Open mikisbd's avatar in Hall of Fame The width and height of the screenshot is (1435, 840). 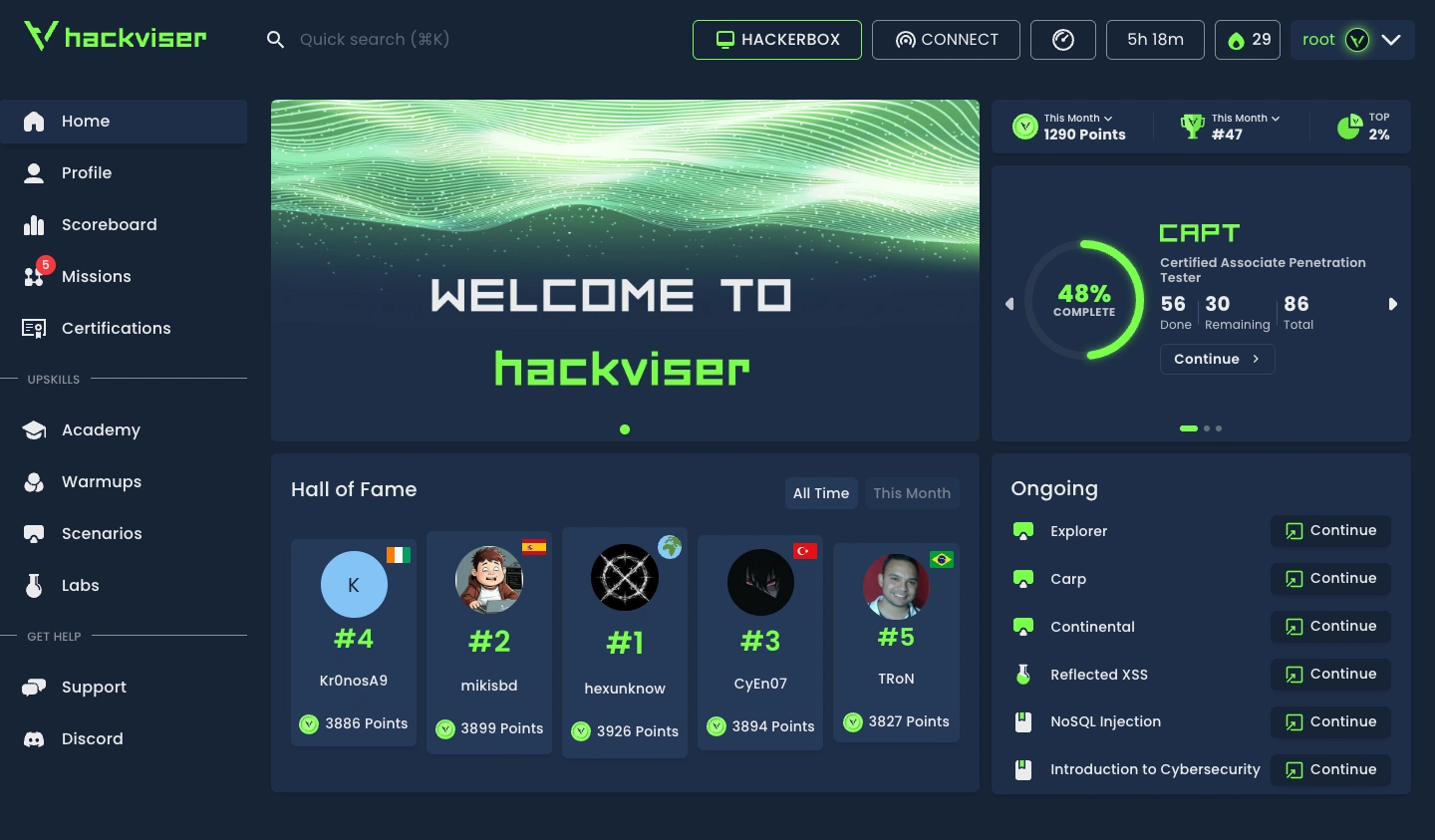(x=489, y=579)
